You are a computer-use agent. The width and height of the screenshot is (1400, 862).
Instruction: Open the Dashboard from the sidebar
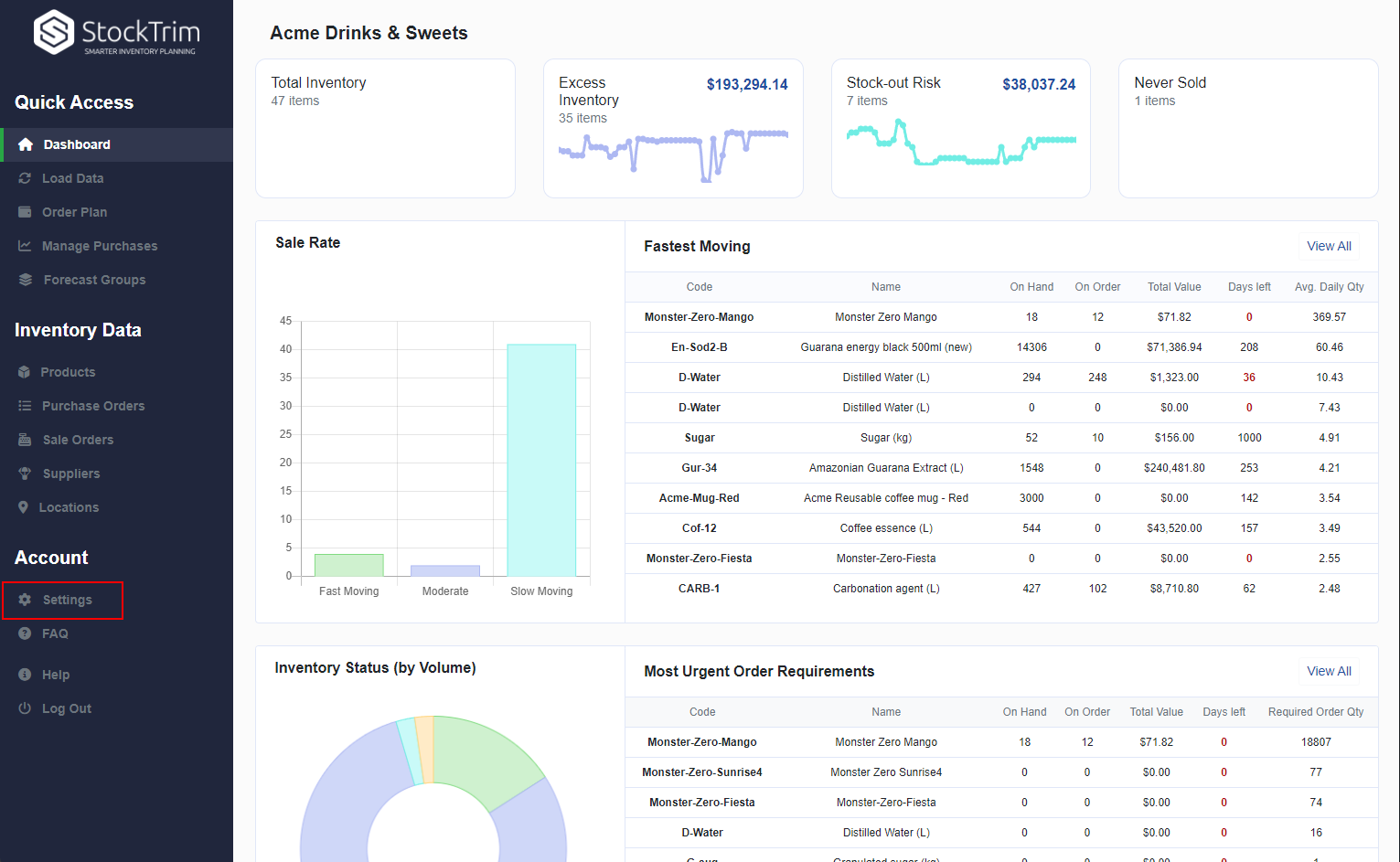pyautogui.click(x=76, y=144)
